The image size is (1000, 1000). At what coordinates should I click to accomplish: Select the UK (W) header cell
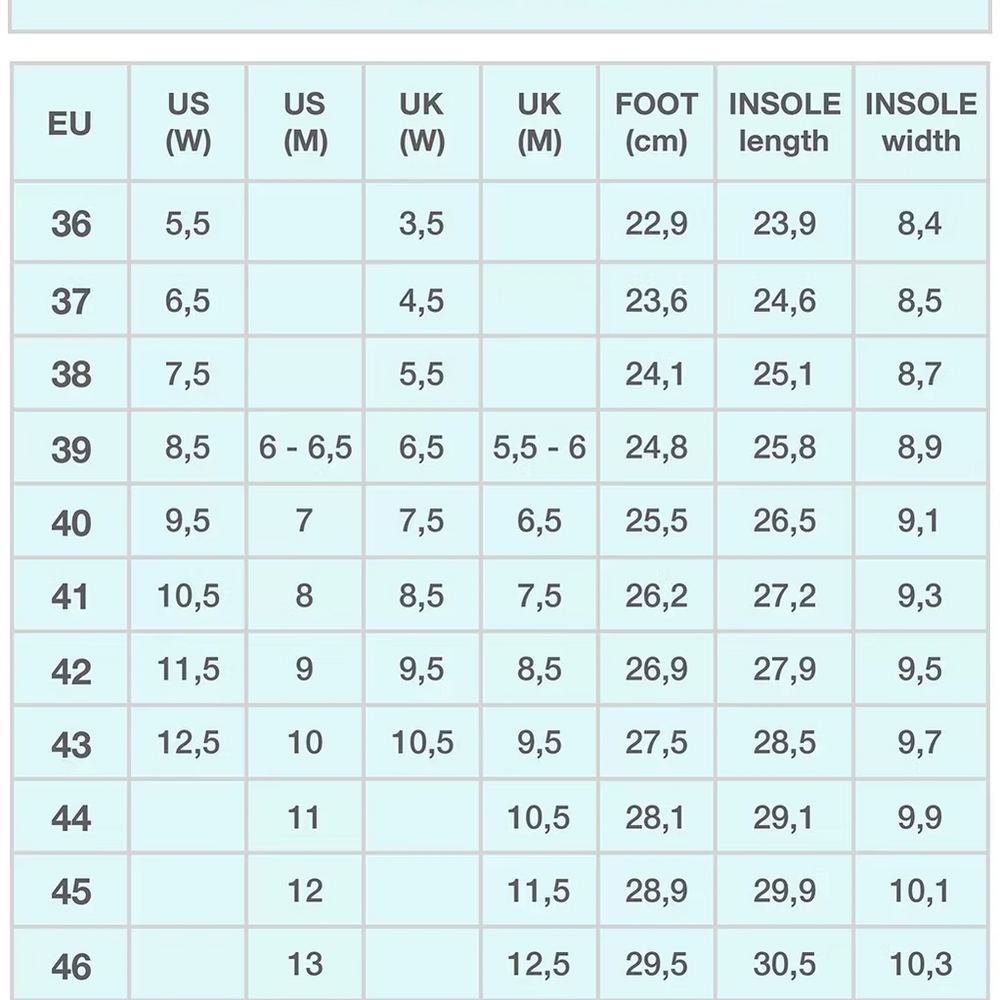pyautogui.click(x=422, y=122)
